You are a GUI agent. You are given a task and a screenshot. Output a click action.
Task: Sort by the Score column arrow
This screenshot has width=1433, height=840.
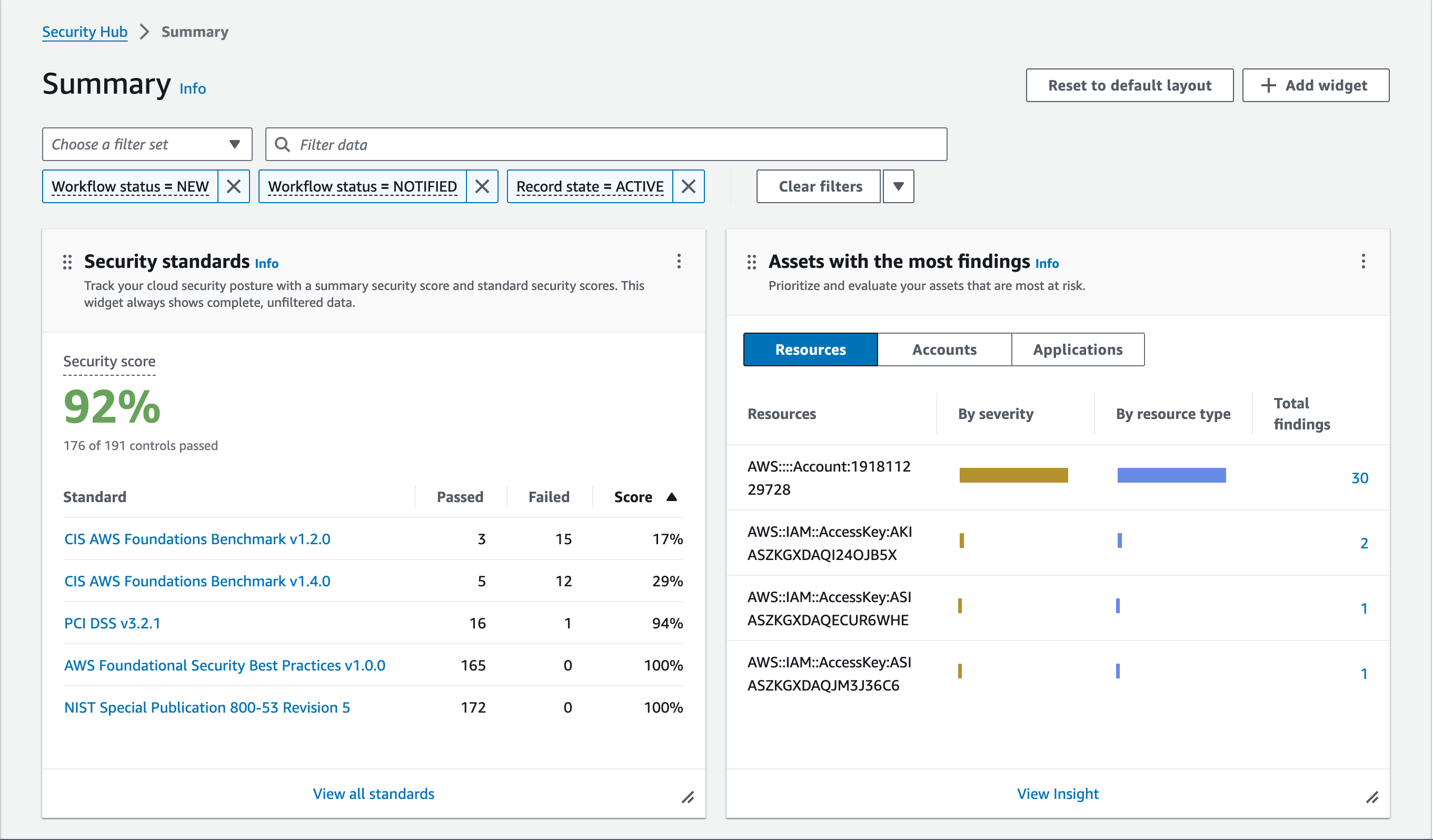(672, 497)
